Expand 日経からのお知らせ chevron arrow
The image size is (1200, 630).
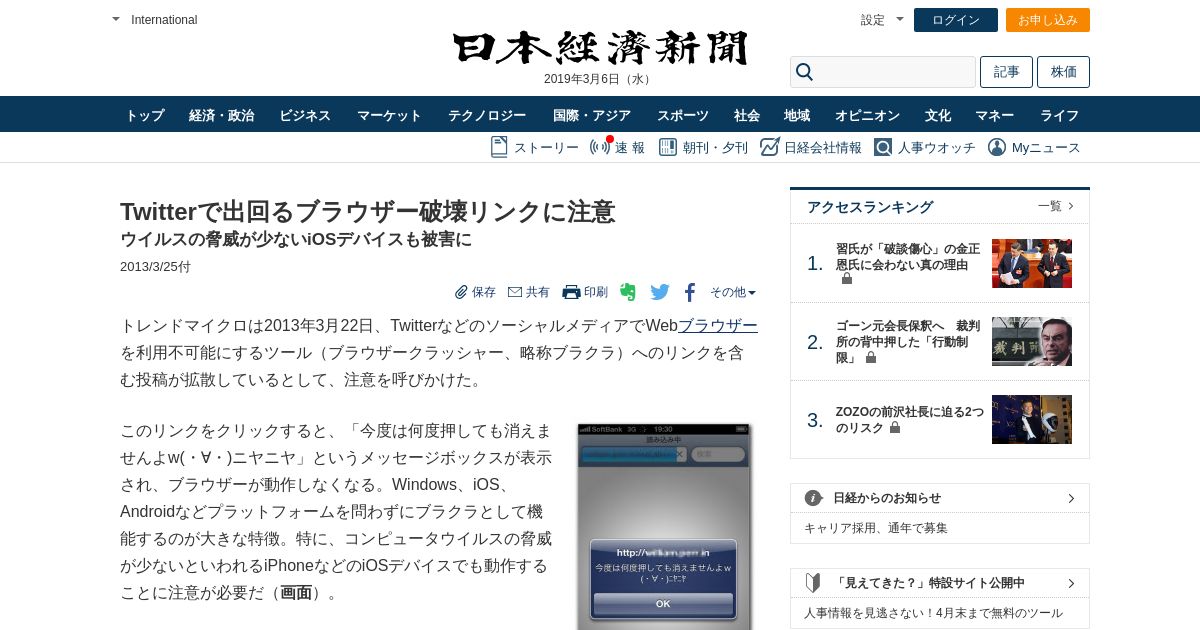click(1071, 498)
